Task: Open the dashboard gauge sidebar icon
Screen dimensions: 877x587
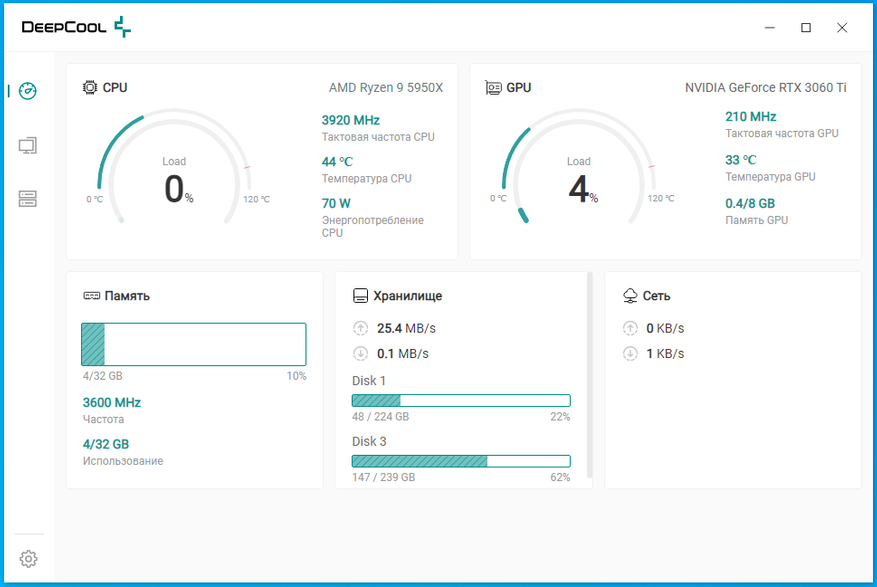Action: tap(27, 91)
